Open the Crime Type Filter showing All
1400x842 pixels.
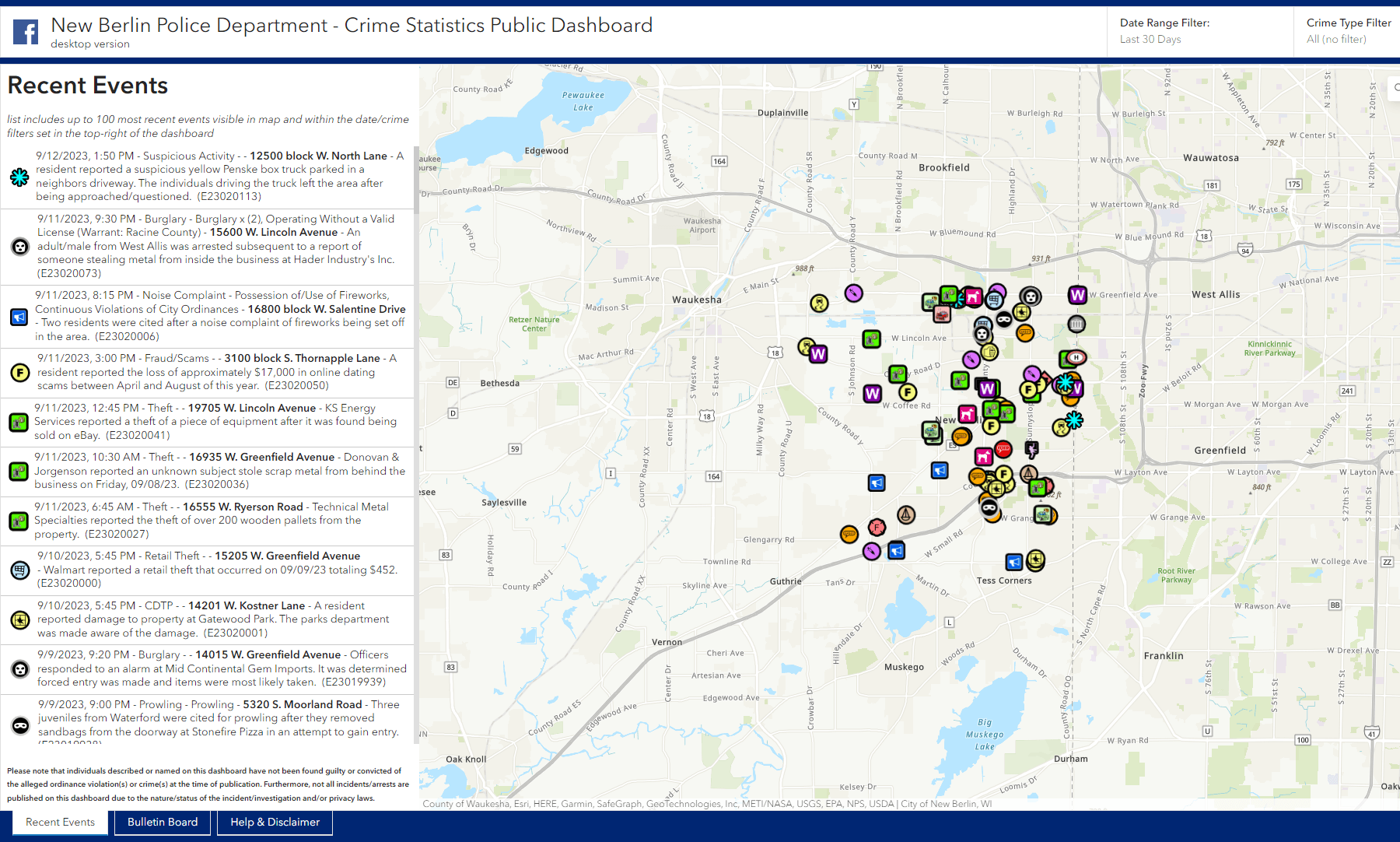[1348, 31]
